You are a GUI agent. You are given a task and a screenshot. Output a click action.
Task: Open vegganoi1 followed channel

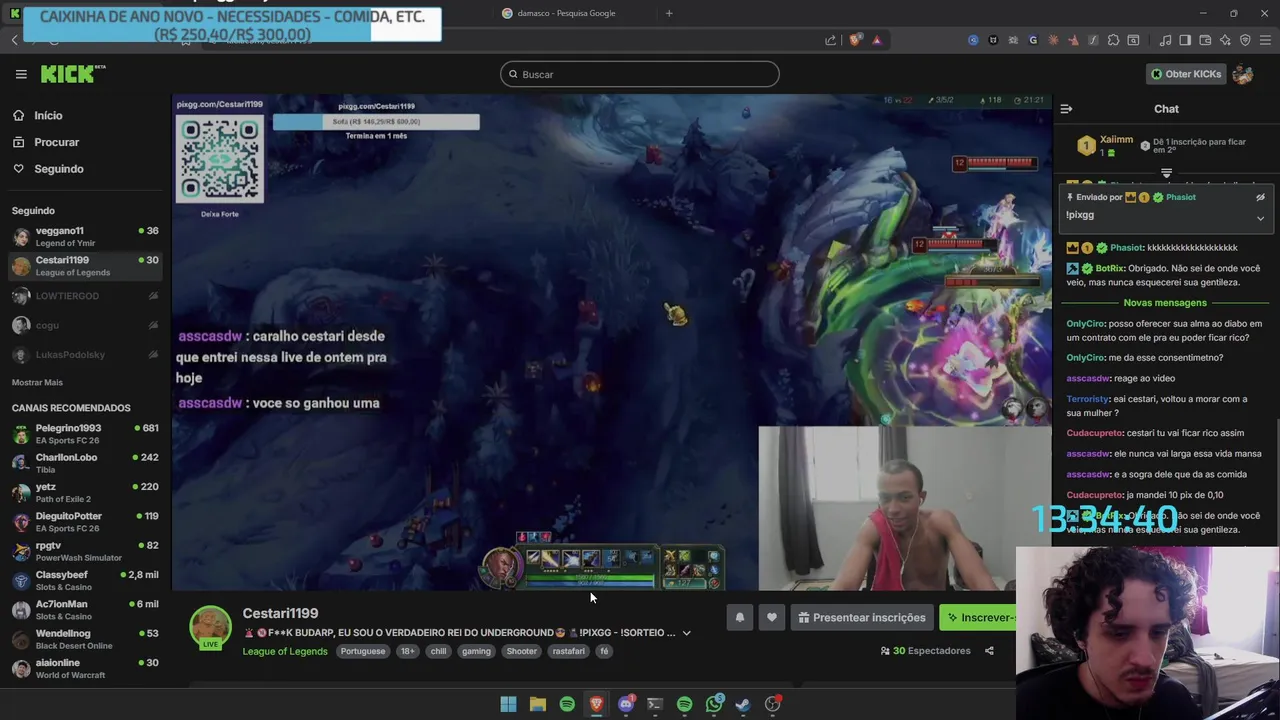(x=85, y=236)
